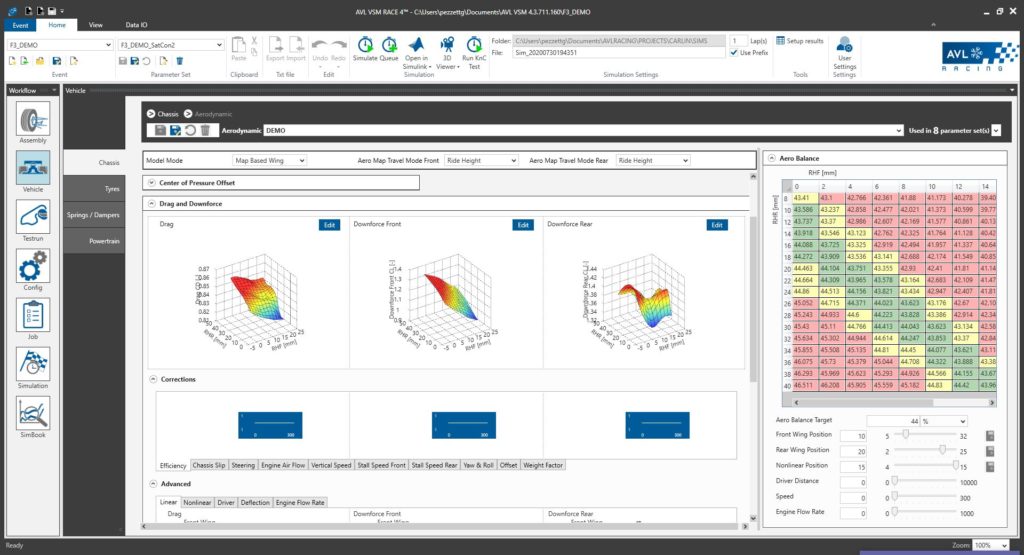Open the SimBook workflow step
1024x555 pixels.
tap(33, 413)
